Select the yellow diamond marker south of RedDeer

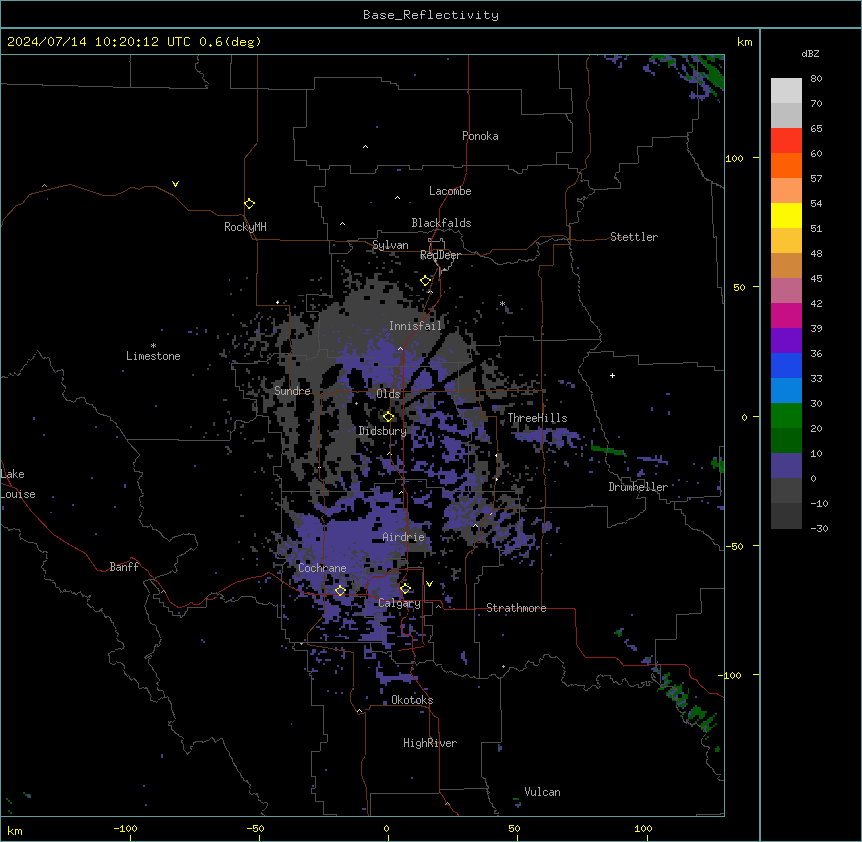pos(426,281)
